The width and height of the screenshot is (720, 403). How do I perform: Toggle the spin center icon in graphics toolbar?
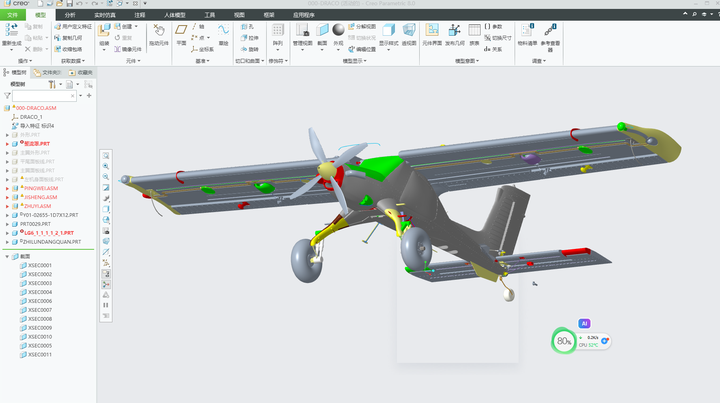click(x=106, y=285)
